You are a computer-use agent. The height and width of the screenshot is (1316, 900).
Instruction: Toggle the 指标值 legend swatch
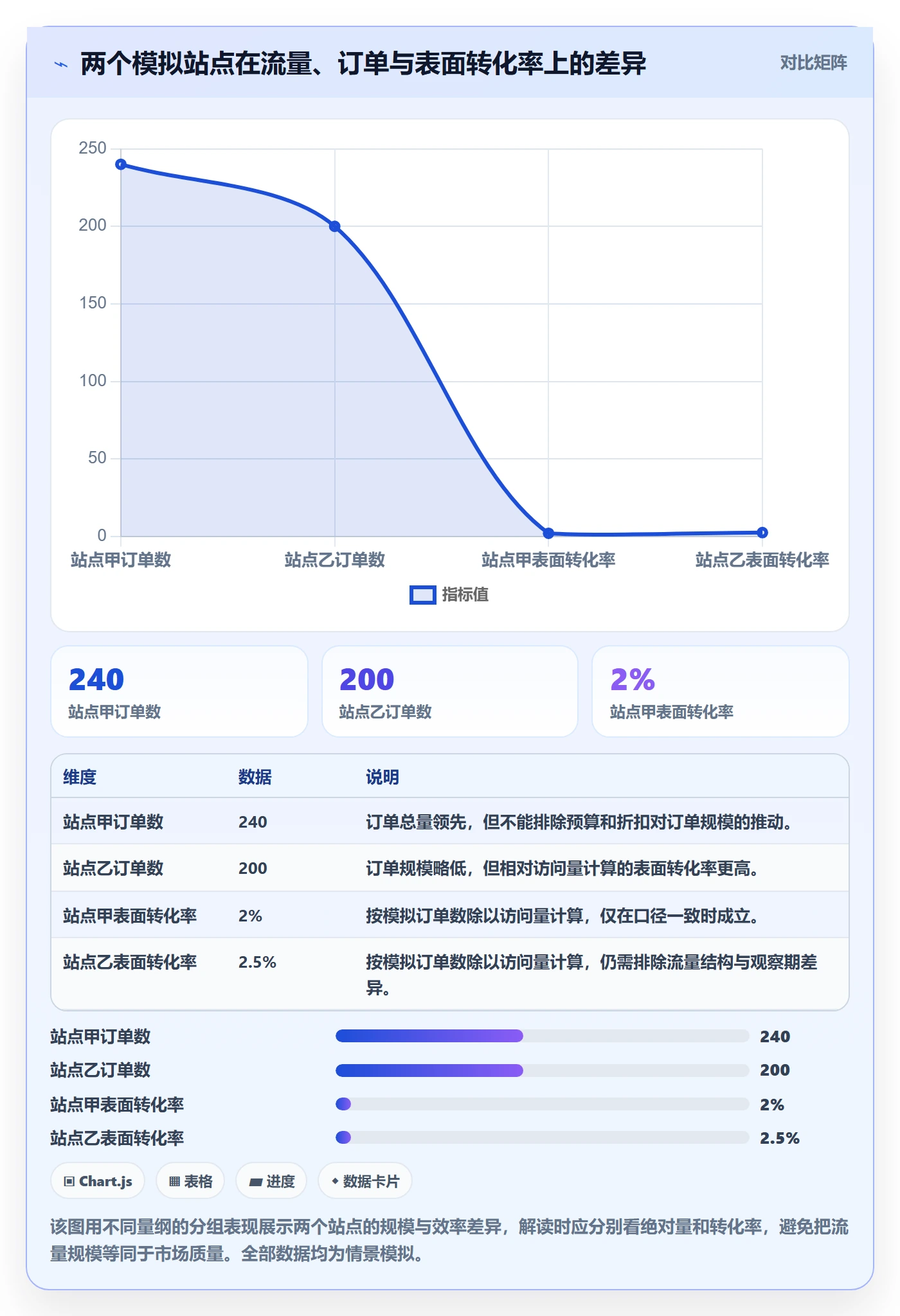pyautogui.click(x=422, y=595)
